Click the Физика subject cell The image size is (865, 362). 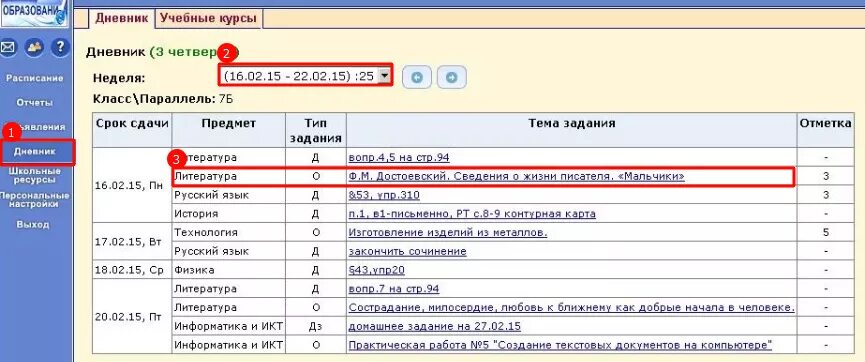click(228, 270)
